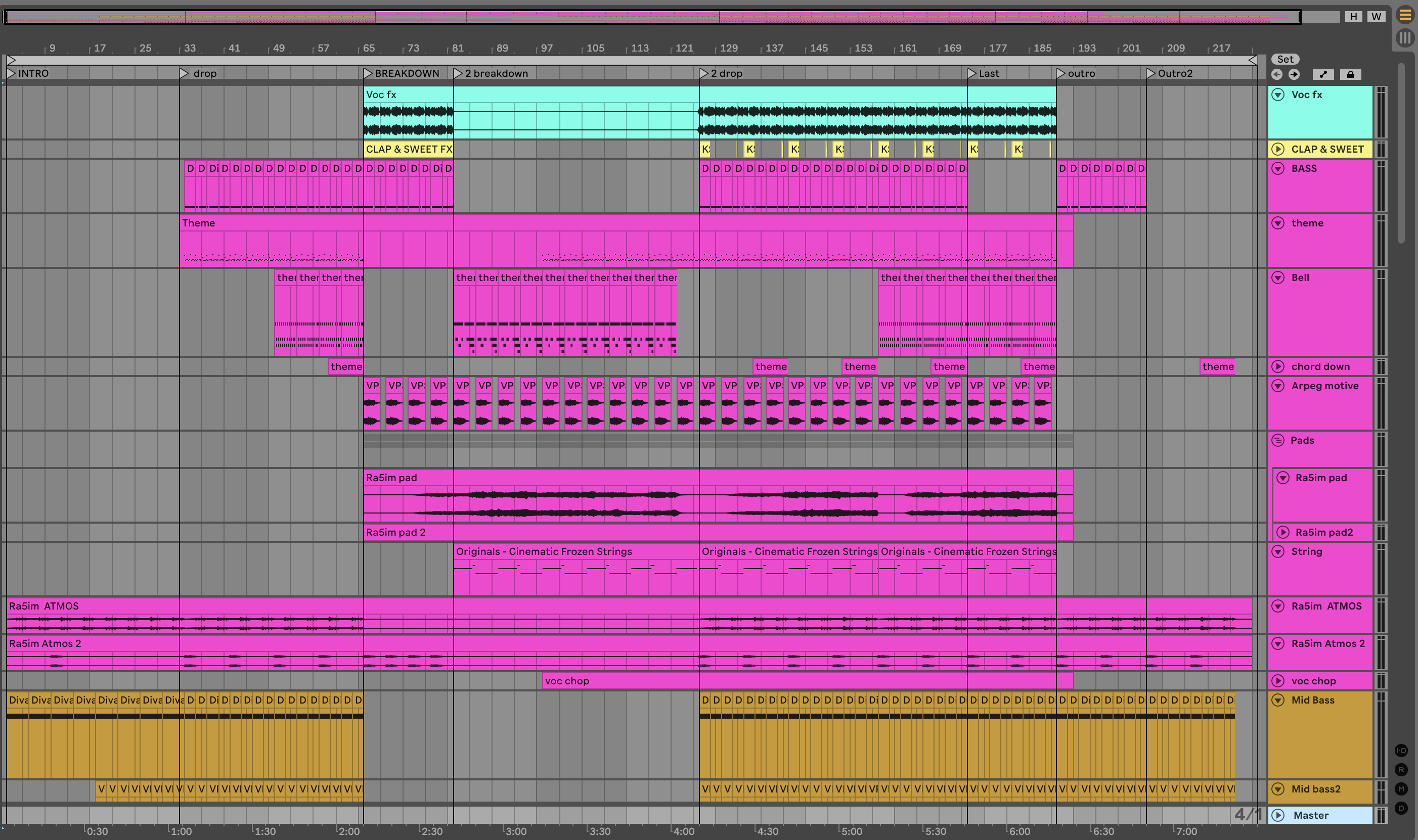This screenshot has width=1418, height=840.
Task: Jump to the BREAKDOWN locator marker
Action: [368, 73]
